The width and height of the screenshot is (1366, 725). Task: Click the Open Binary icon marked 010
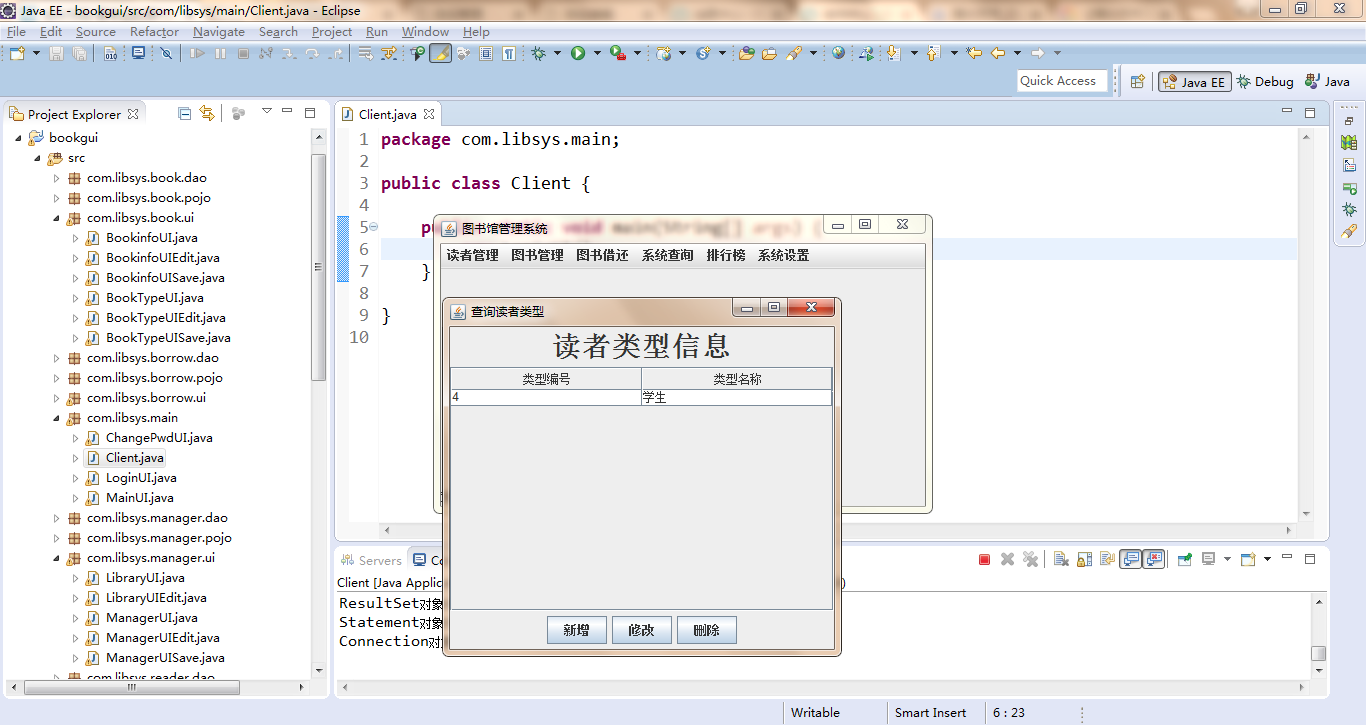tap(110, 53)
